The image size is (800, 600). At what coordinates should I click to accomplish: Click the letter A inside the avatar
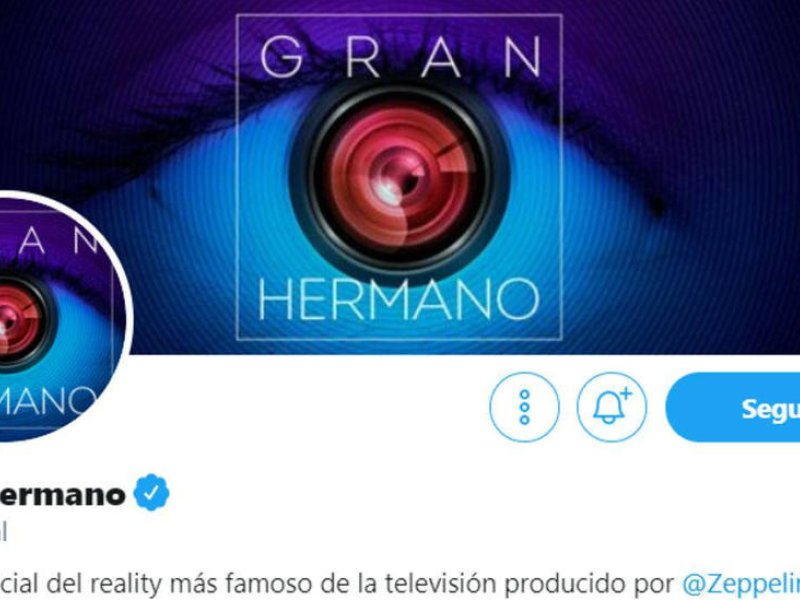[32, 241]
